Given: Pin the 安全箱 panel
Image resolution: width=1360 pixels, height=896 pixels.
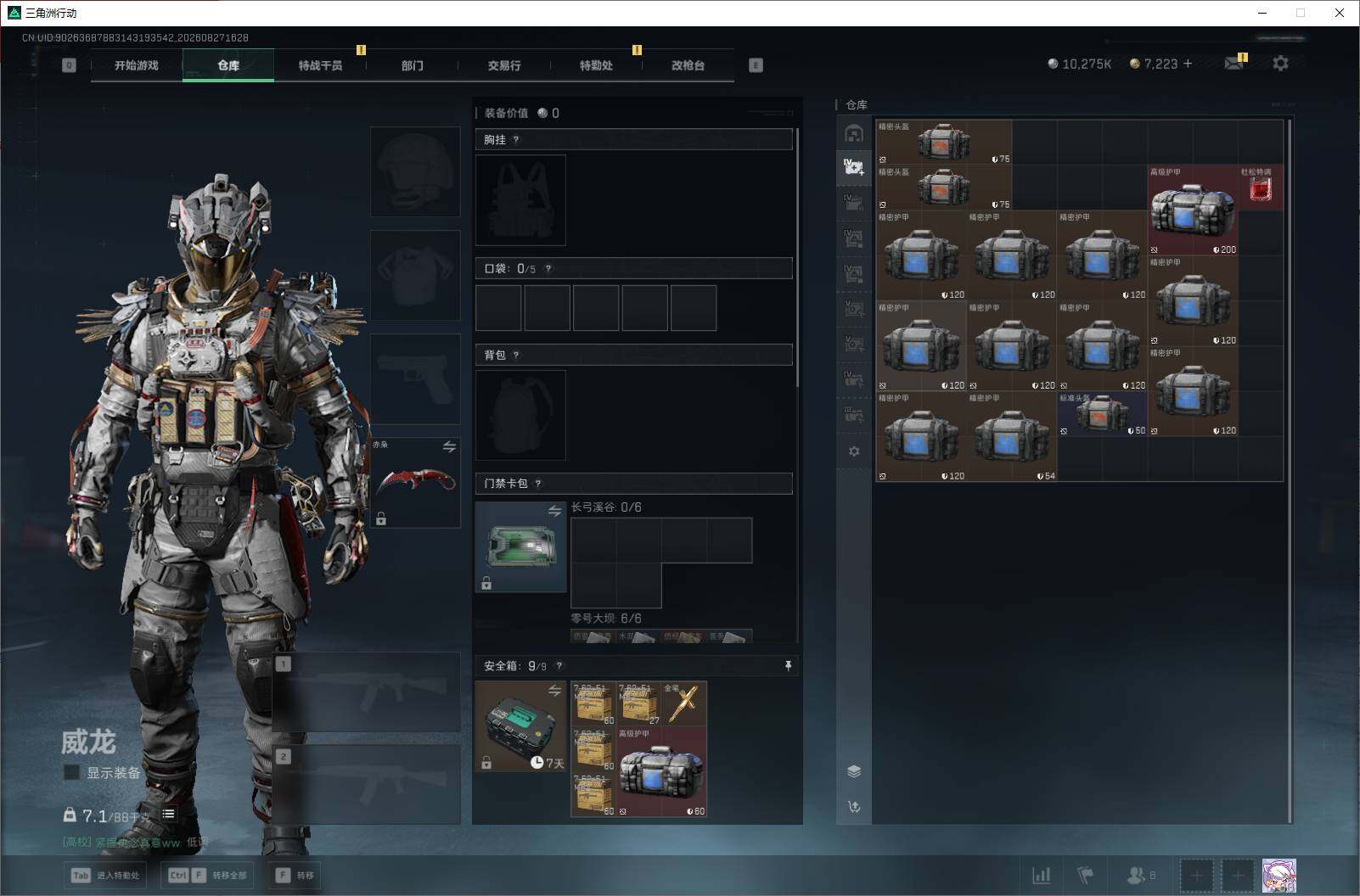Looking at the screenshot, I should (x=788, y=666).
